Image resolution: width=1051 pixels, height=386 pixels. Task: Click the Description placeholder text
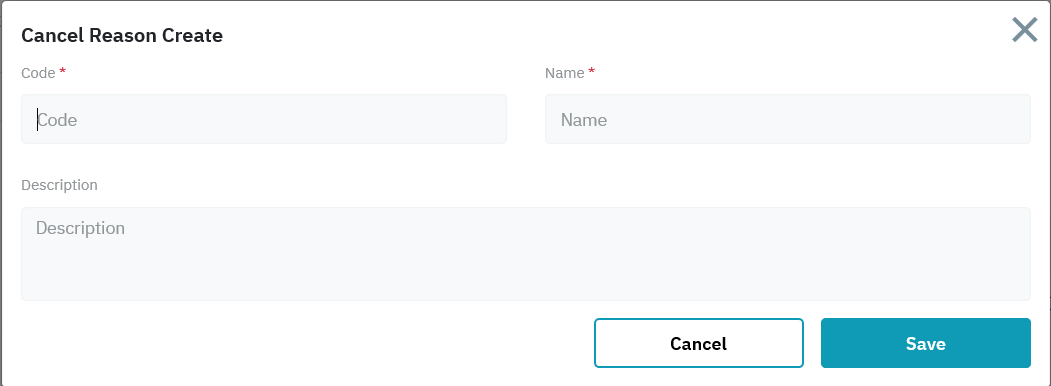tap(80, 229)
